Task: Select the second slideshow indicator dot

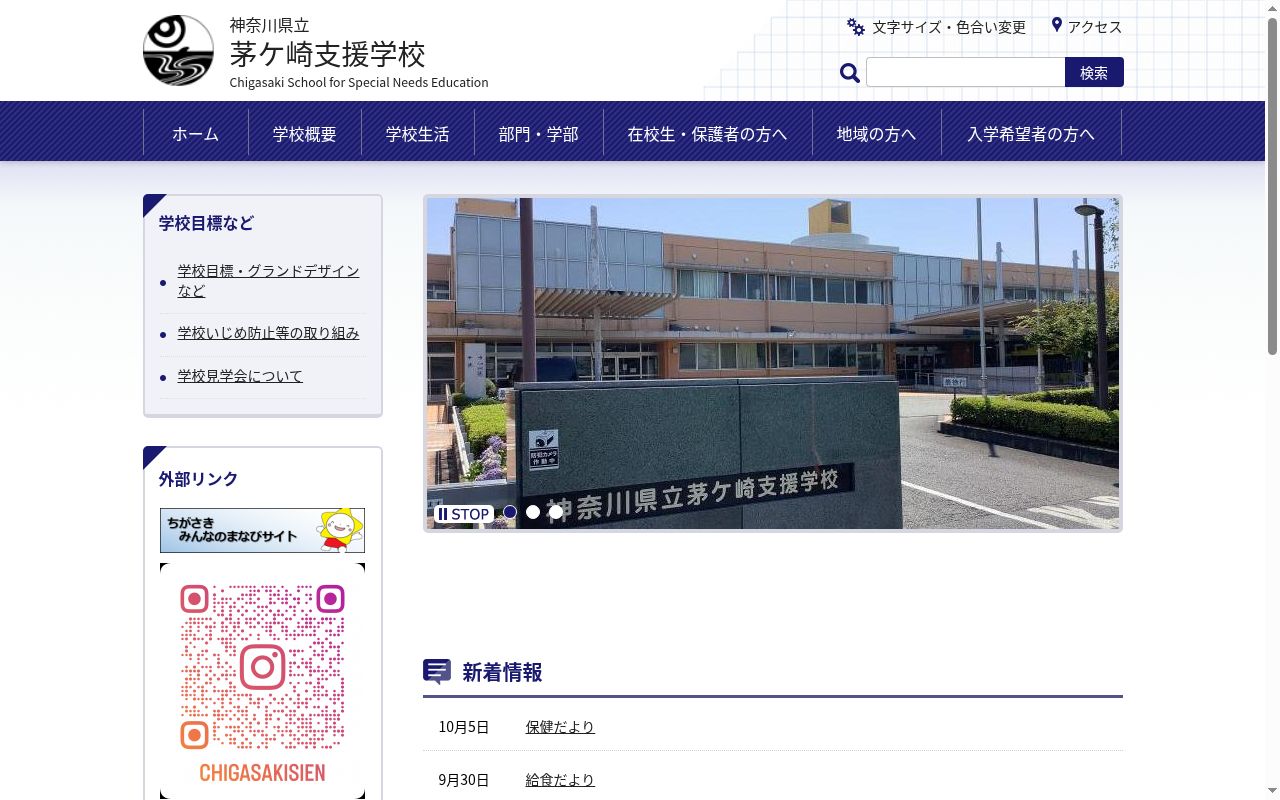Action: 533,512
